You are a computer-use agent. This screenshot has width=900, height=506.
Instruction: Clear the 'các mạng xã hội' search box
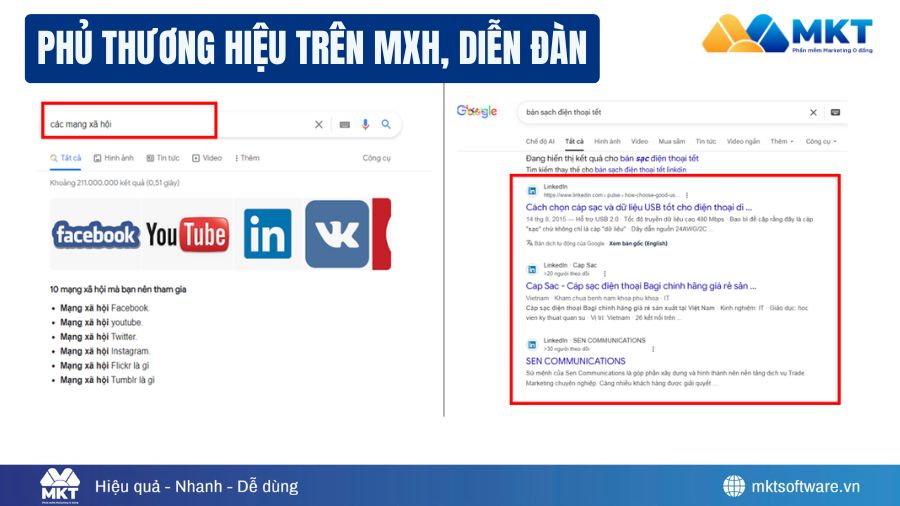(x=319, y=124)
